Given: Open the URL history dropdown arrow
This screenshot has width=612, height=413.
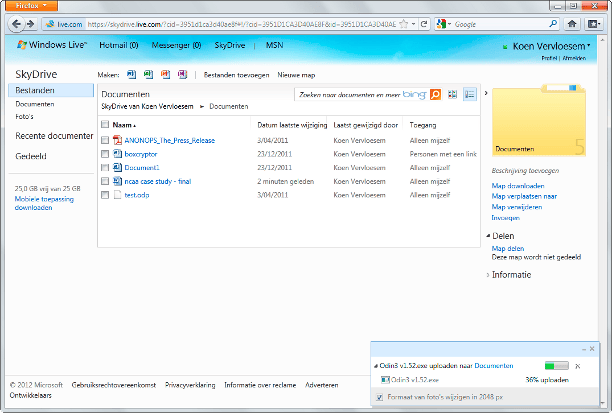Looking at the screenshot, I should (413, 24).
